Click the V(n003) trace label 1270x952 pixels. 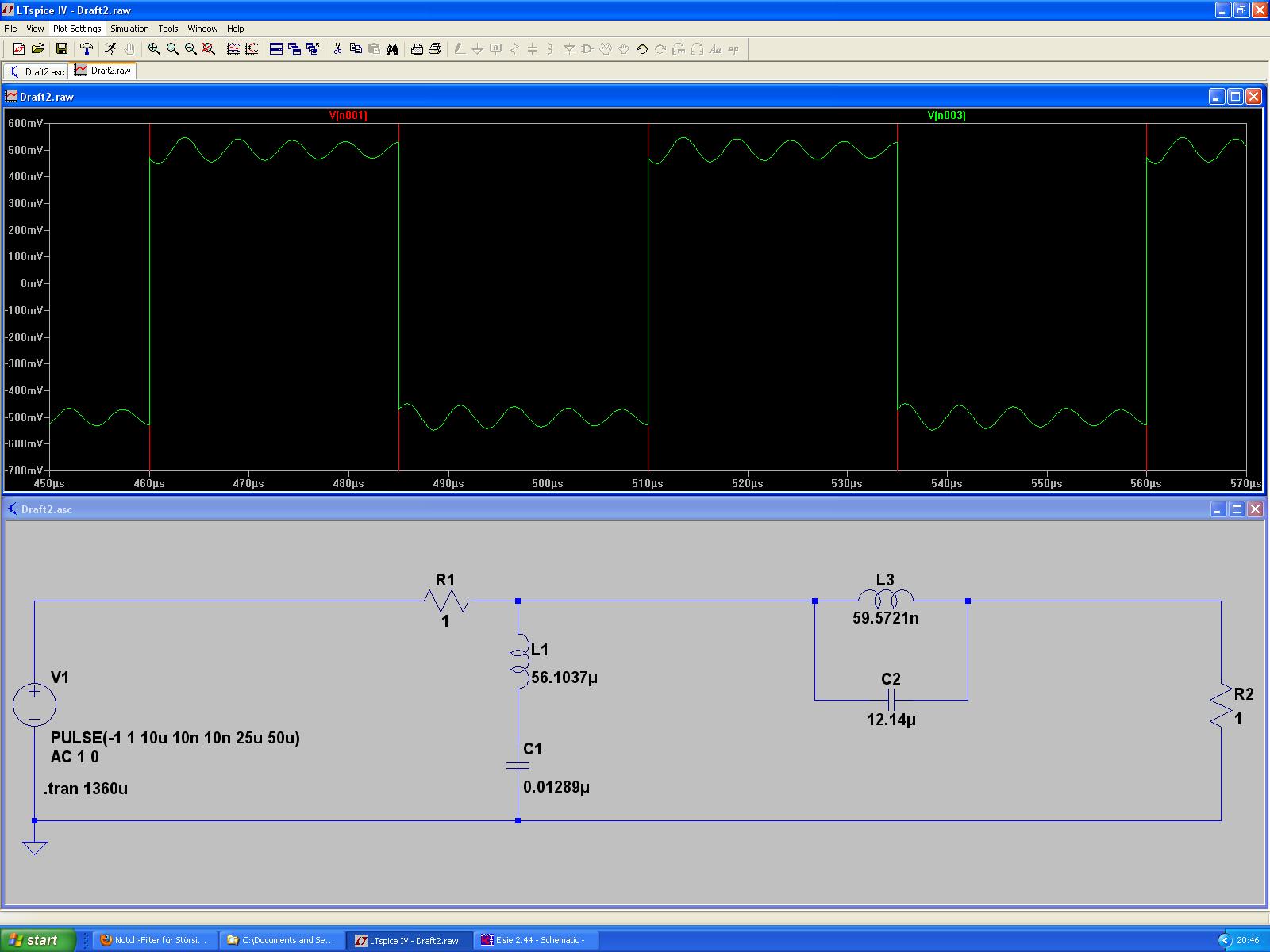pos(946,116)
